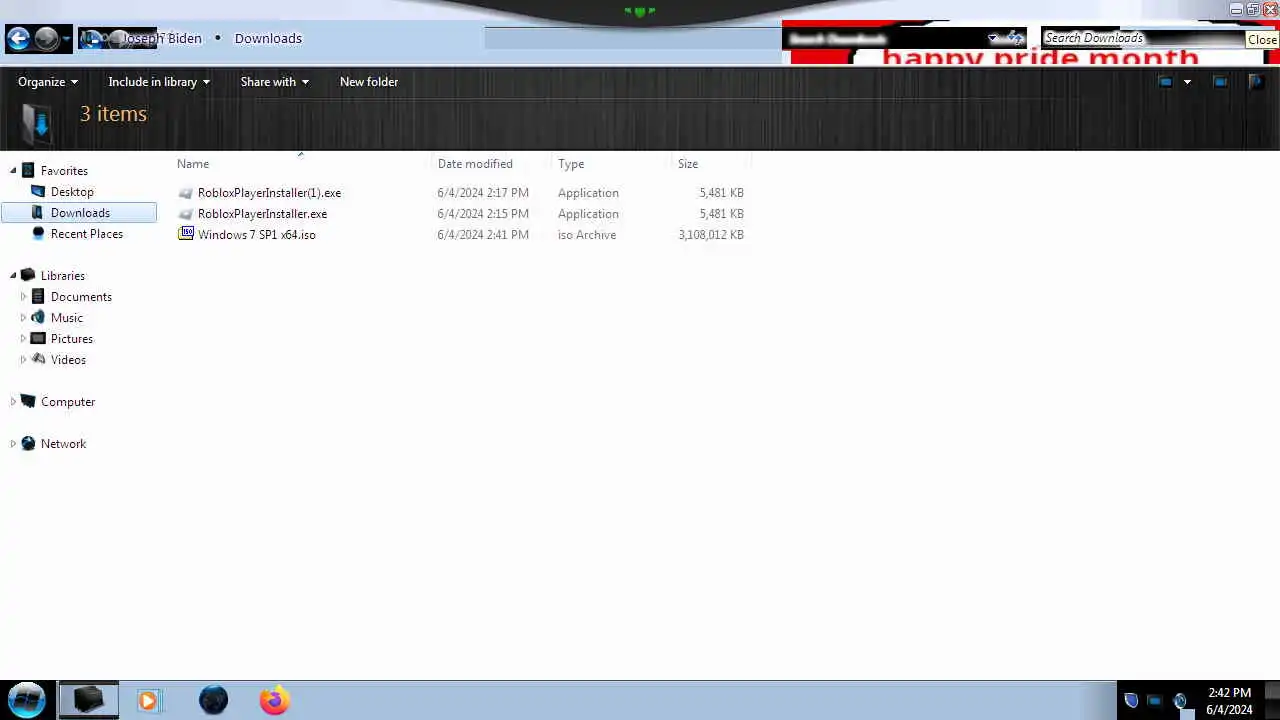Image resolution: width=1280 pixels, height=720 pixels.
Task: Open the Include in library menu
Action: pos(159,82)
